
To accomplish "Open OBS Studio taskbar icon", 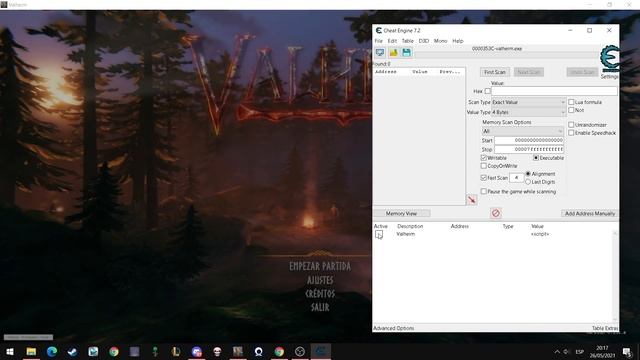I will [x=300, y=351].
